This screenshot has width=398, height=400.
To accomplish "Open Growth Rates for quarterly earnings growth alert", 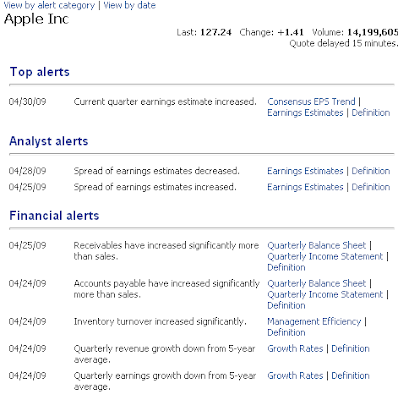I will coord(295,375).
